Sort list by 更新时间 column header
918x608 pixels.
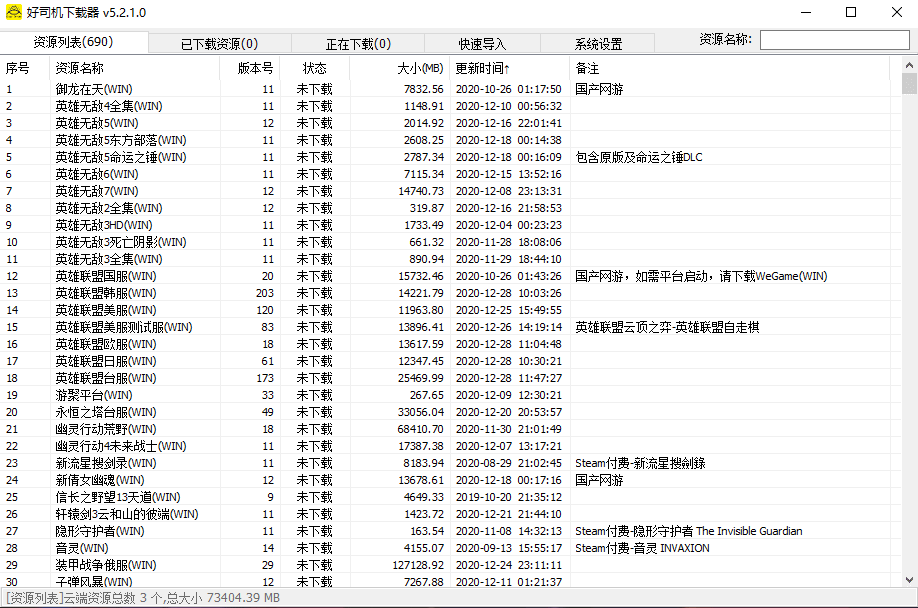point(482,68)
